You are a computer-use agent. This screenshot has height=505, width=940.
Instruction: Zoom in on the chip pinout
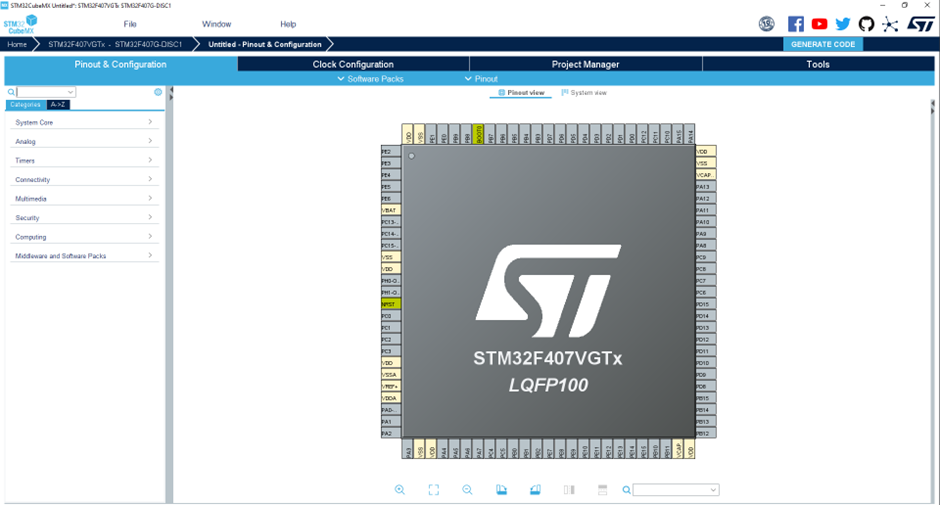click(400, 490)
